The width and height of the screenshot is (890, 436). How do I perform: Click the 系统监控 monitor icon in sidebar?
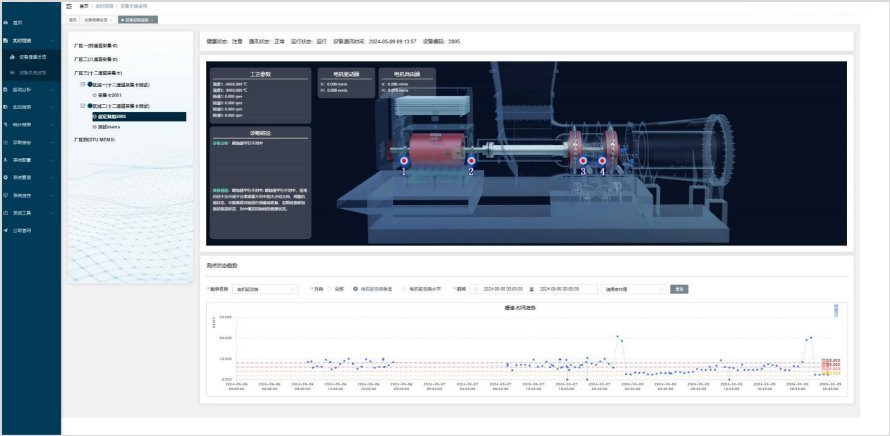click(6, 195)
